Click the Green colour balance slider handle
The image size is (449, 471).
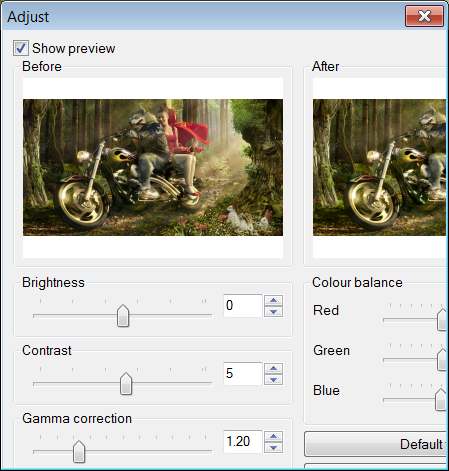pyautogui.click(x=443, y=359)
